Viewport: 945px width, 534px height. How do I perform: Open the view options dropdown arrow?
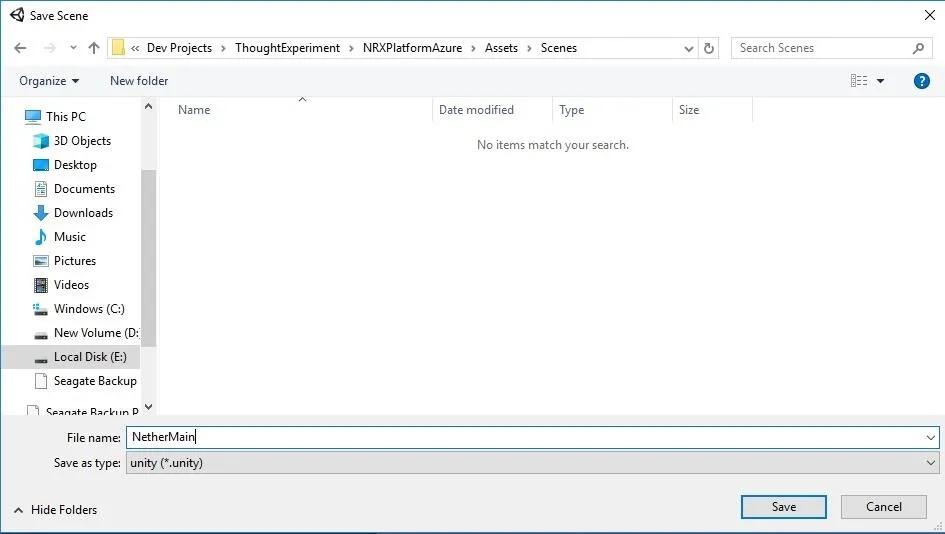coord(881,81)
